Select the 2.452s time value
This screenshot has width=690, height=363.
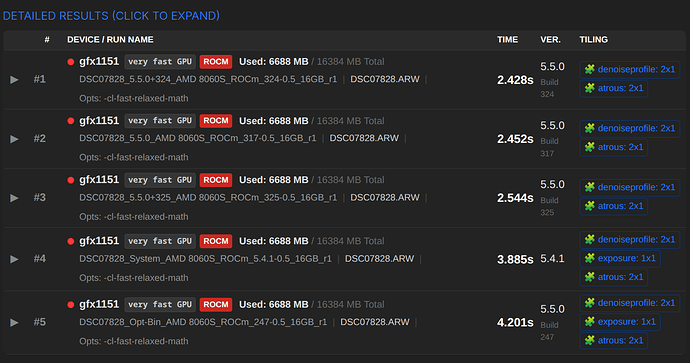click(x=515, y=139)
